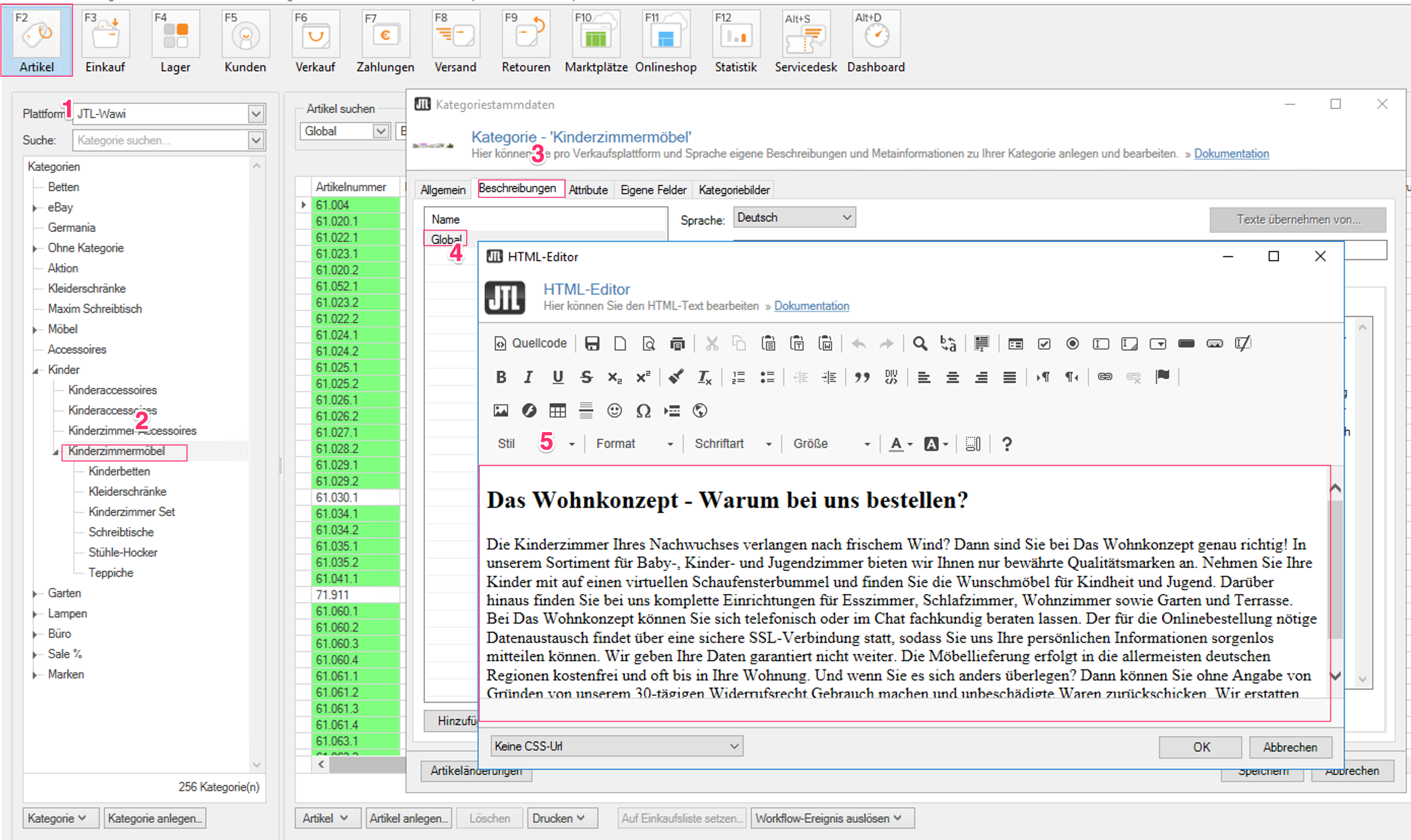Insert a checkbox form element
The width and height of the screenshot is (1411, 840).
1044,344
